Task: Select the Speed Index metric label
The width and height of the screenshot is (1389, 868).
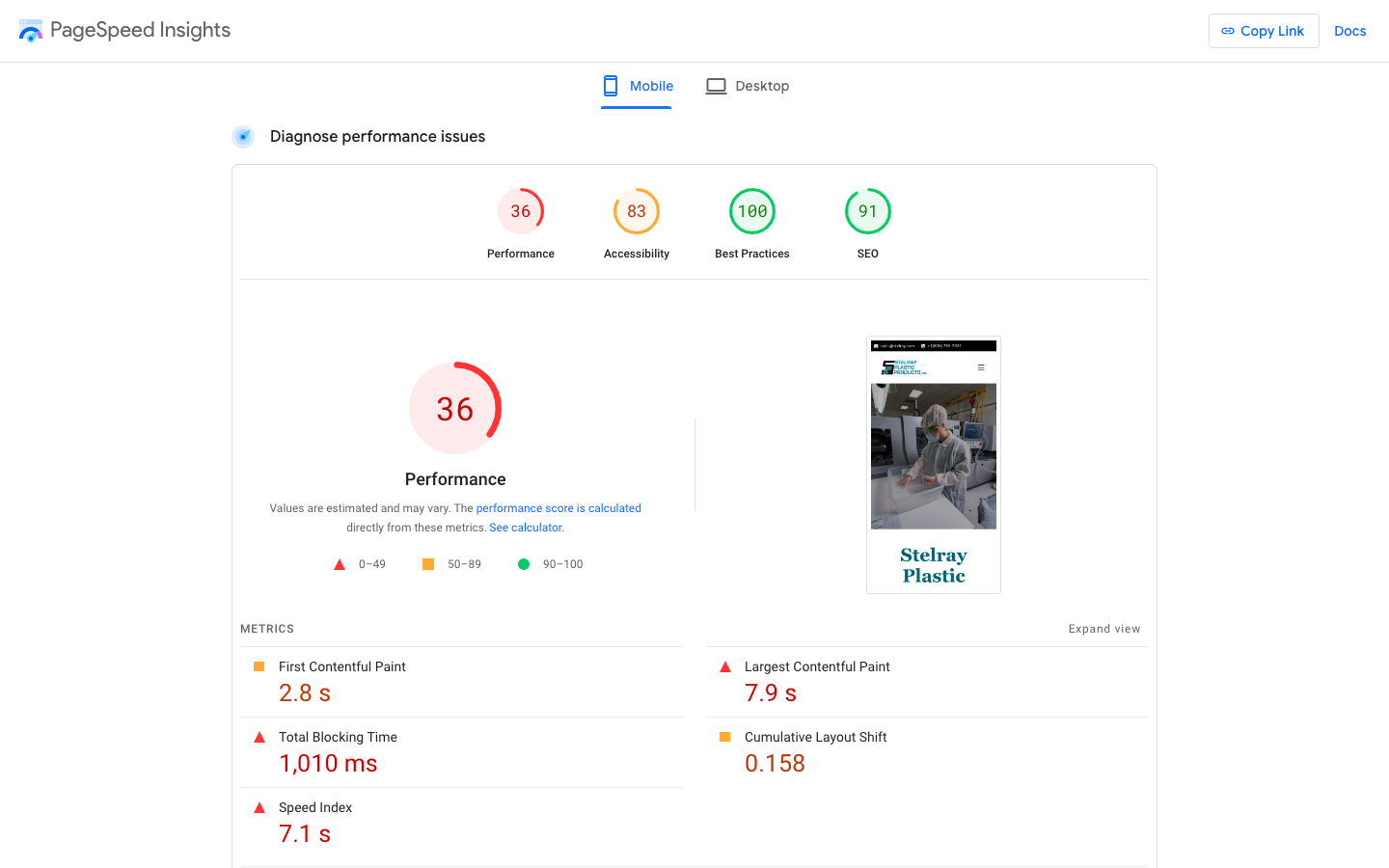Action: click(x=315, y=807)
